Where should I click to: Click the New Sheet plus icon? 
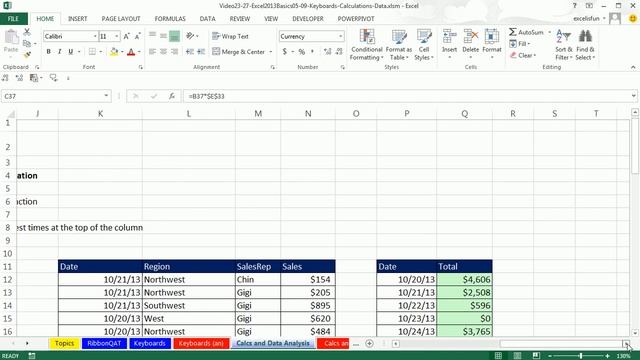pyautogui.click(x=369, y=344)
